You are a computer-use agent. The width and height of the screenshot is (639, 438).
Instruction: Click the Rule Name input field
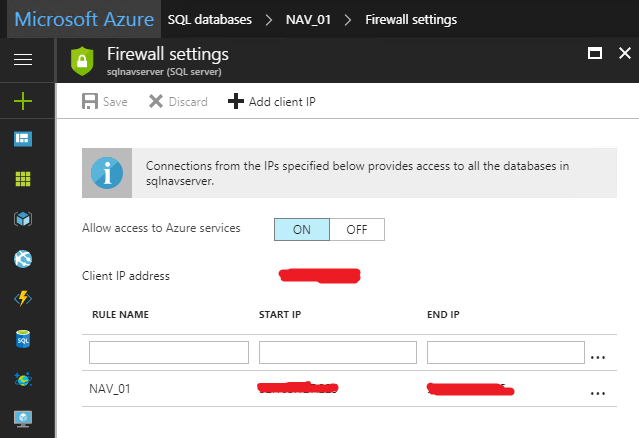168,352
